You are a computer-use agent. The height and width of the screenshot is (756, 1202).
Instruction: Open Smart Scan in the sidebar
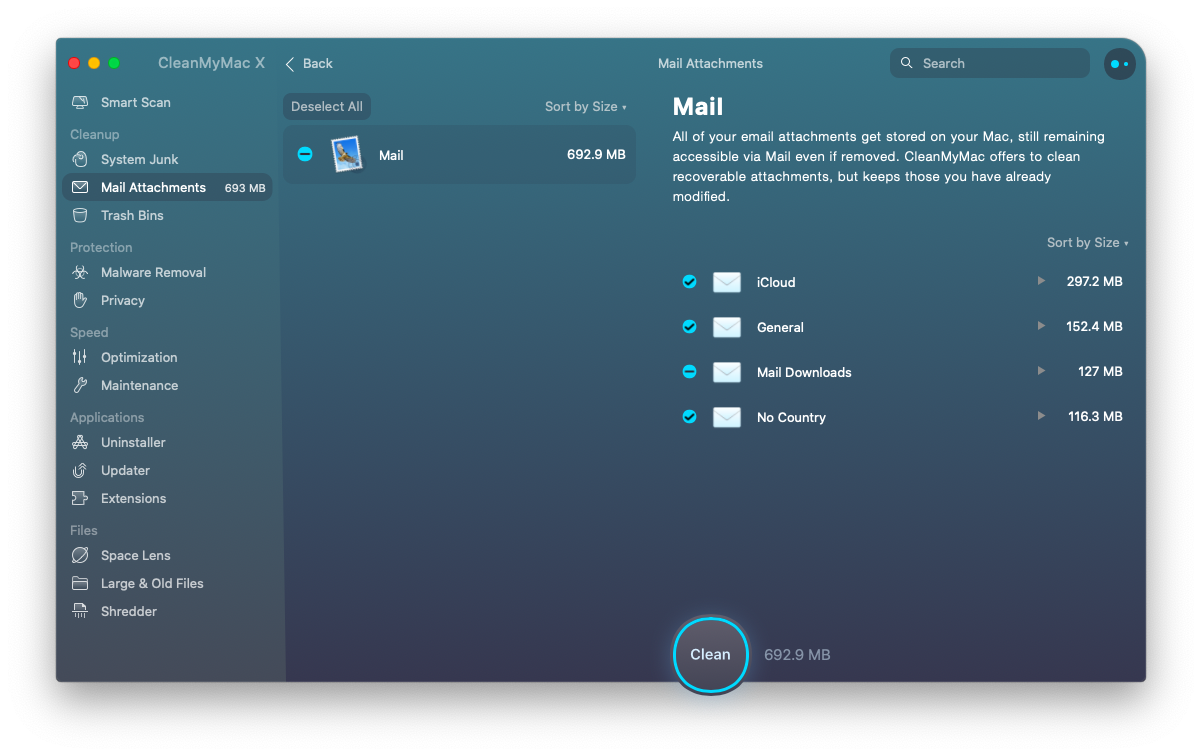tap(167, 102)
